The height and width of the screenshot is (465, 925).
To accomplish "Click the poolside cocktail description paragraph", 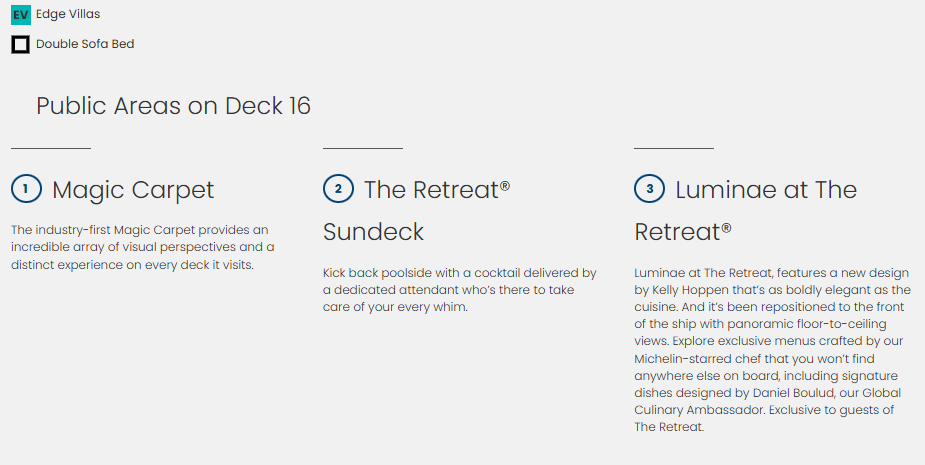I will [x=459, y=289].
